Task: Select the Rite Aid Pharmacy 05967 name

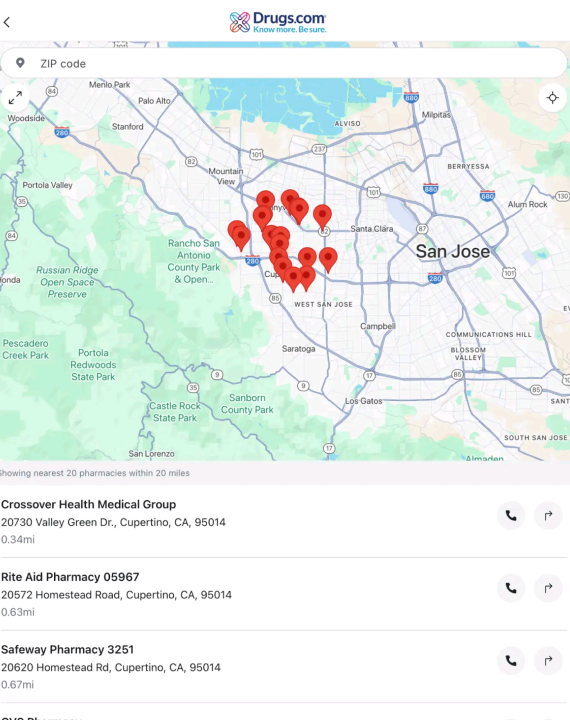Action: pyautogui.click(x=70, y=577)
